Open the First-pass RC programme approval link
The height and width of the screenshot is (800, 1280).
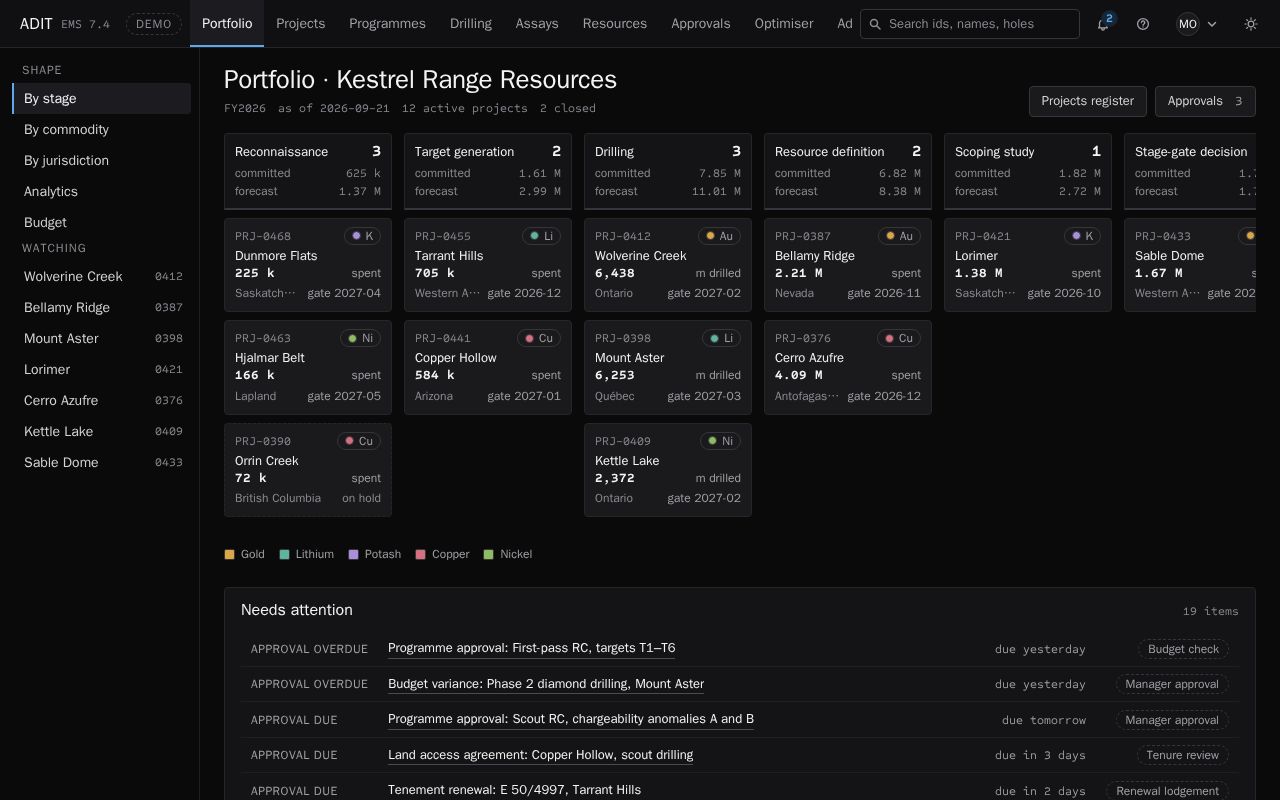click(x=531, y=648)
